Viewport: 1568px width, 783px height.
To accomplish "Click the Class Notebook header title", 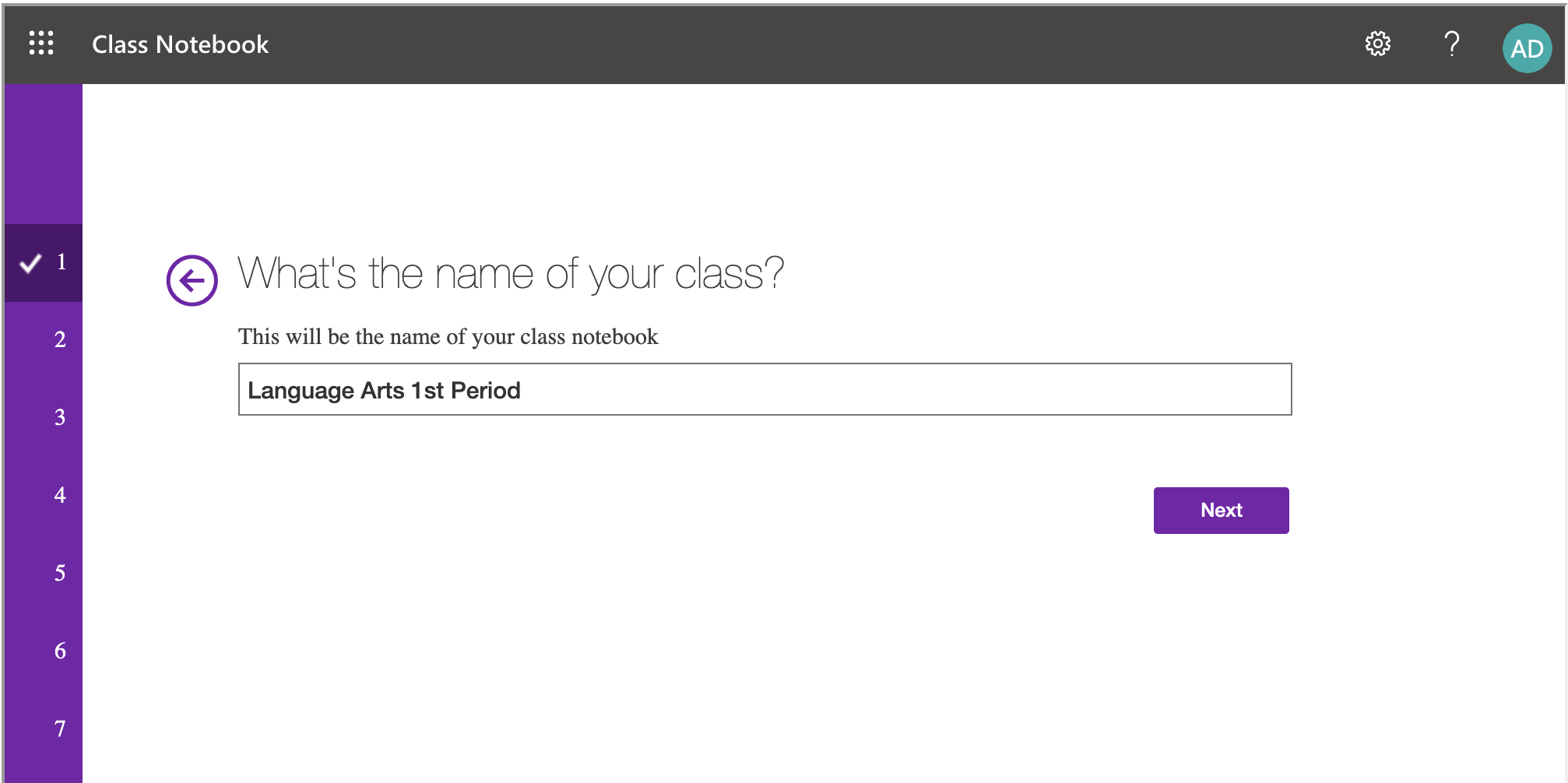I will click(x=180, y=44).
